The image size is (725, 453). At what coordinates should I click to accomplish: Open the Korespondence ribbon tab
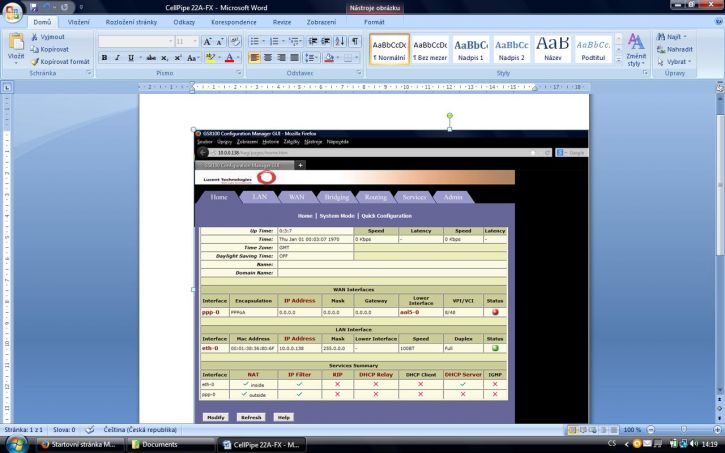tap(233, 22)
